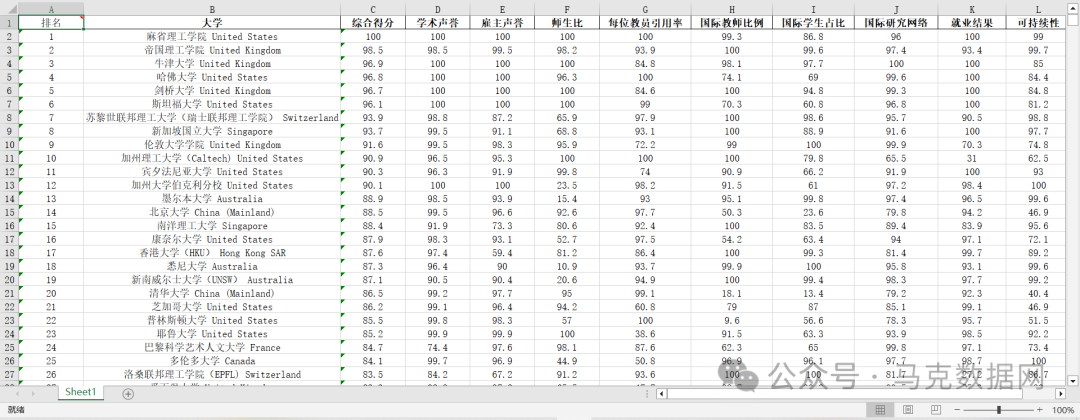The width and height of the screenshot is (1080, 420).
Task: Click the 每位教员引用率 header cell
Action: [645, 23]
